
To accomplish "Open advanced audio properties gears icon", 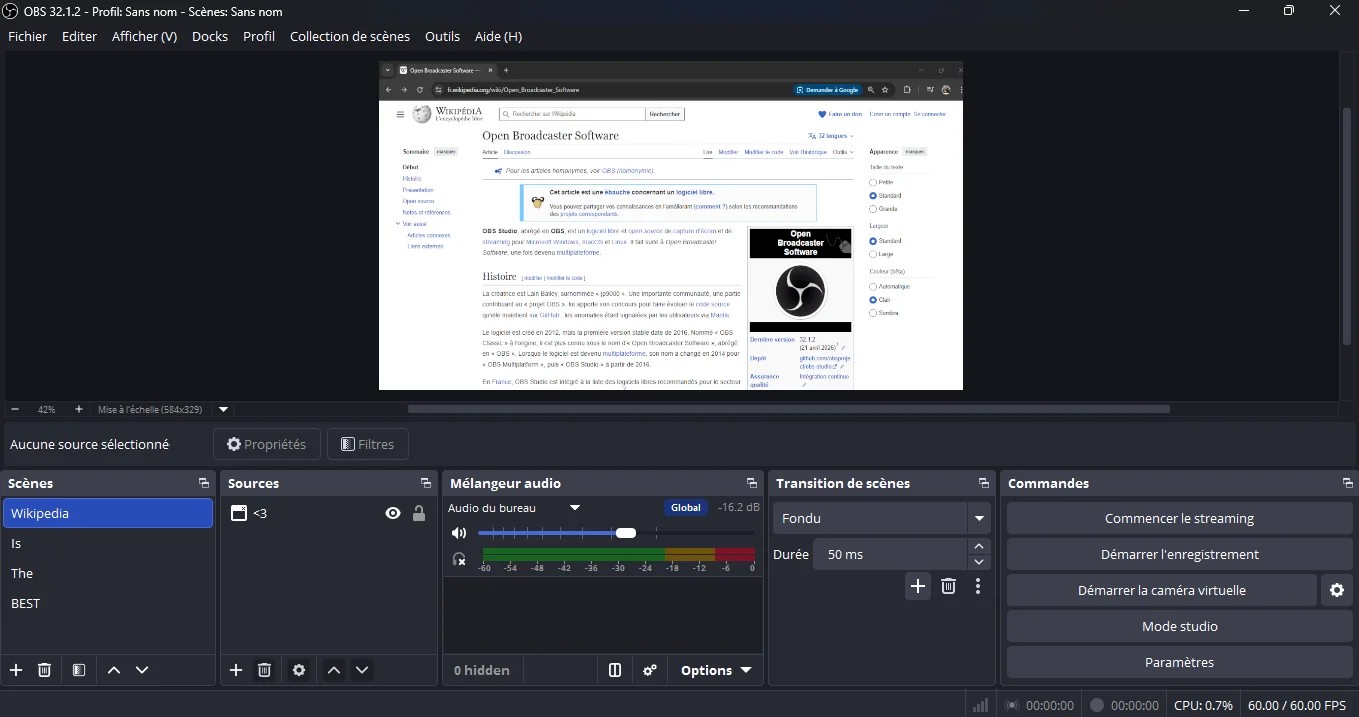I will click(x=650, y=670).
